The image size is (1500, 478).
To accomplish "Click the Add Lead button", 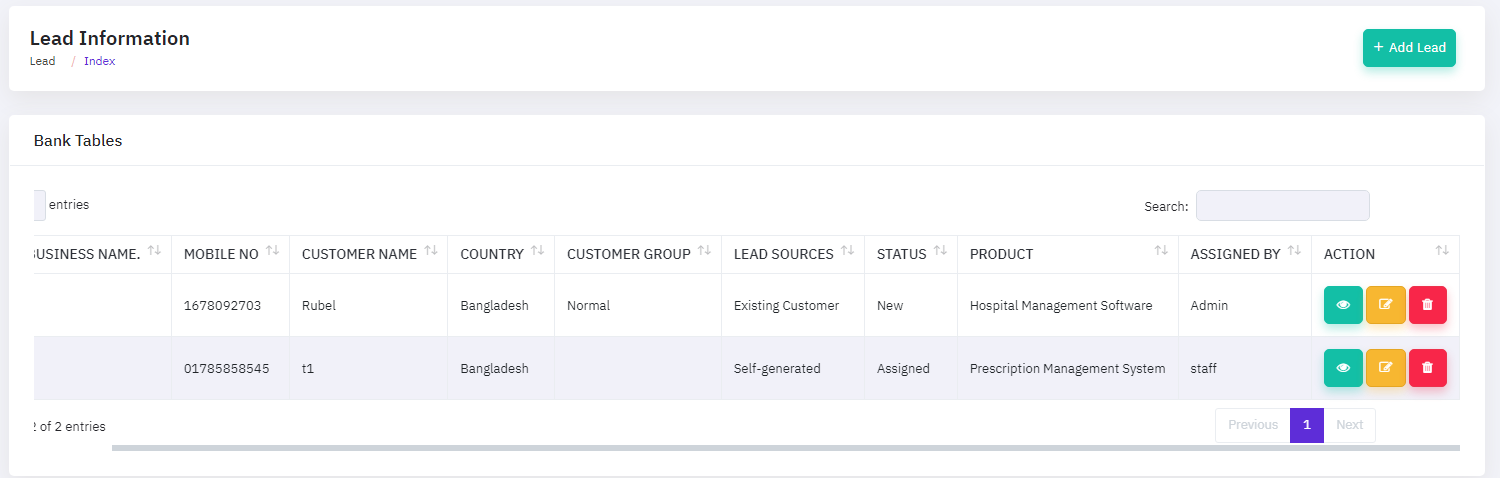I will pyautogui.click(x=1409, y=48).
